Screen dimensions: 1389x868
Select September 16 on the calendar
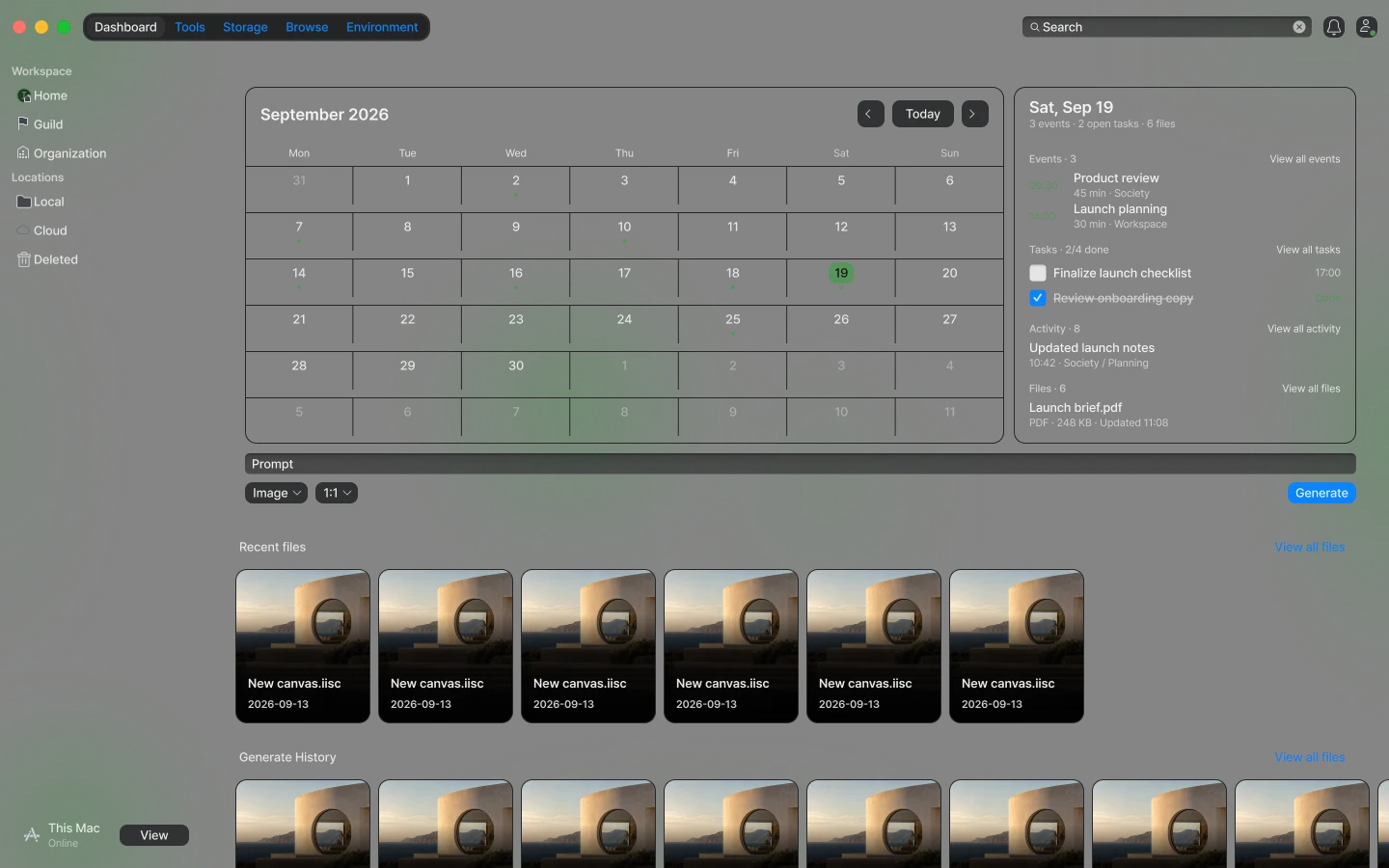click(x=516, y=282)
